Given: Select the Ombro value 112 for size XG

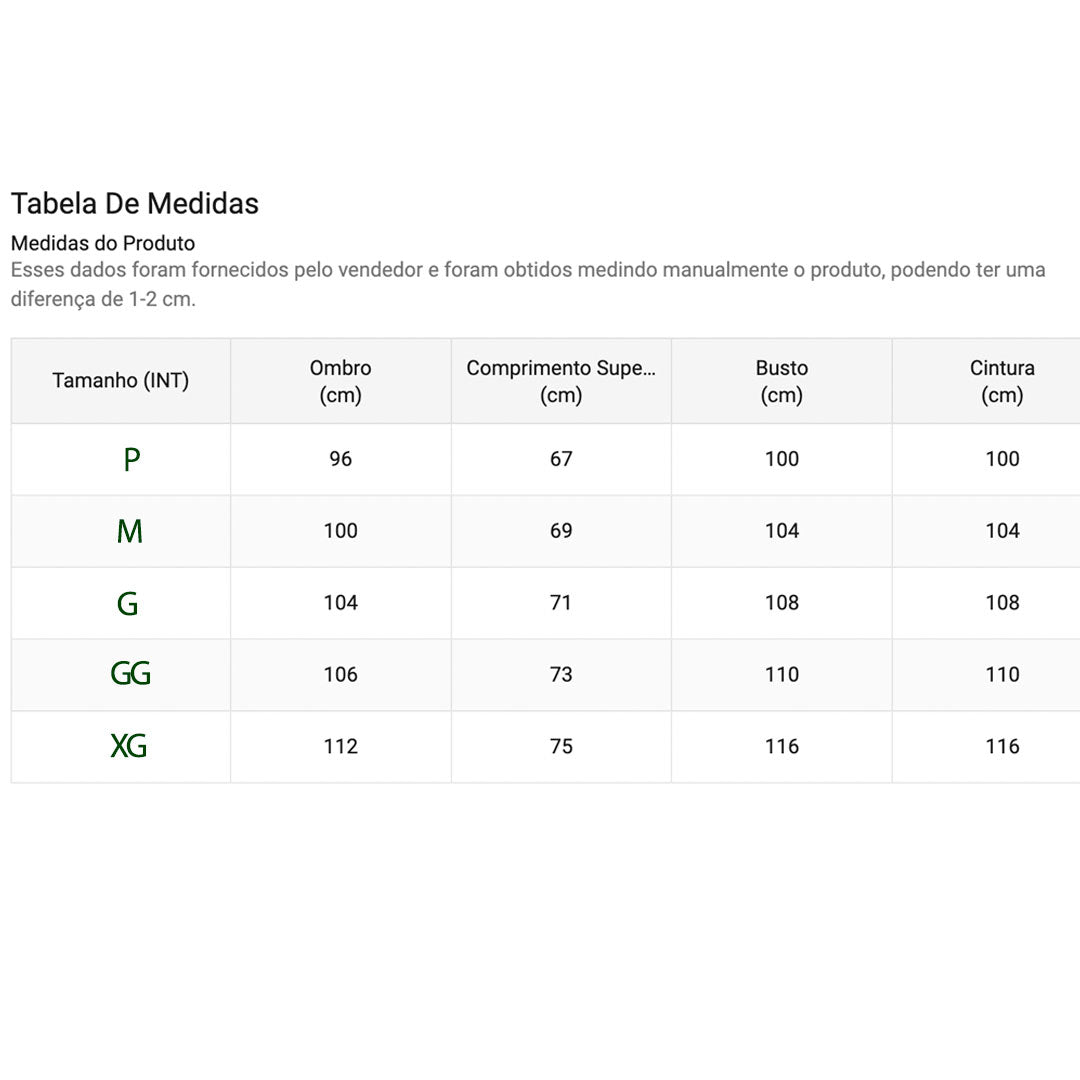Looking at the screenshot, I should 340,747.
